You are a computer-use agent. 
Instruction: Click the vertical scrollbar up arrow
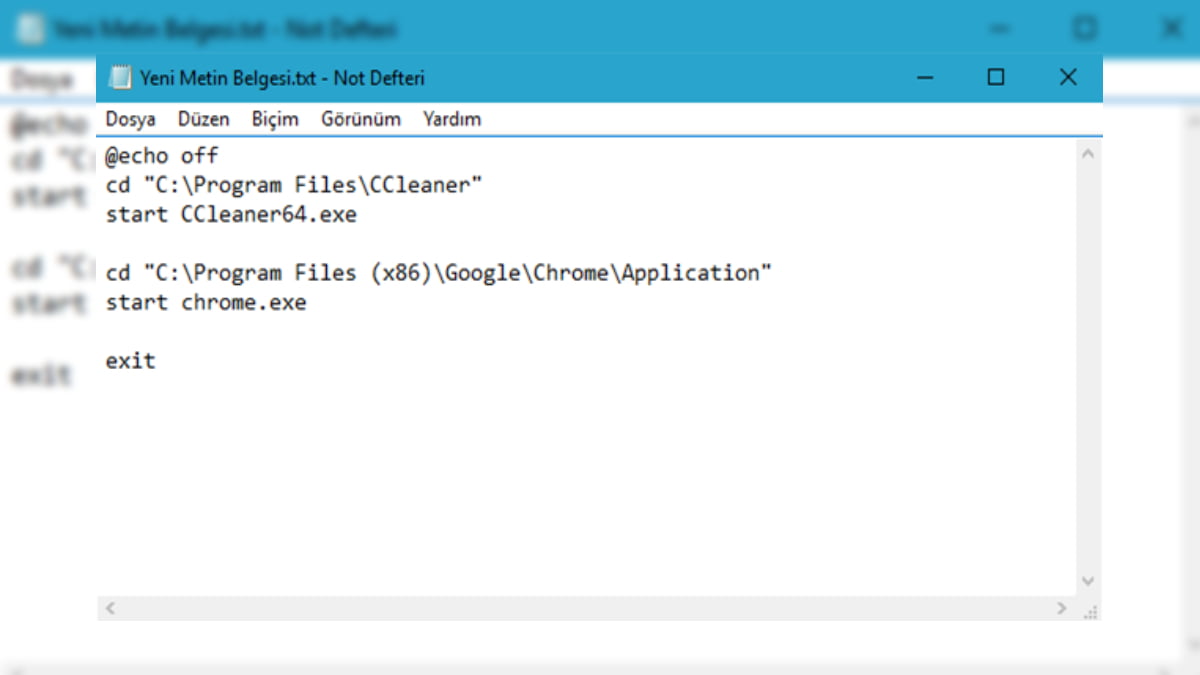(x=1089, y=155)
